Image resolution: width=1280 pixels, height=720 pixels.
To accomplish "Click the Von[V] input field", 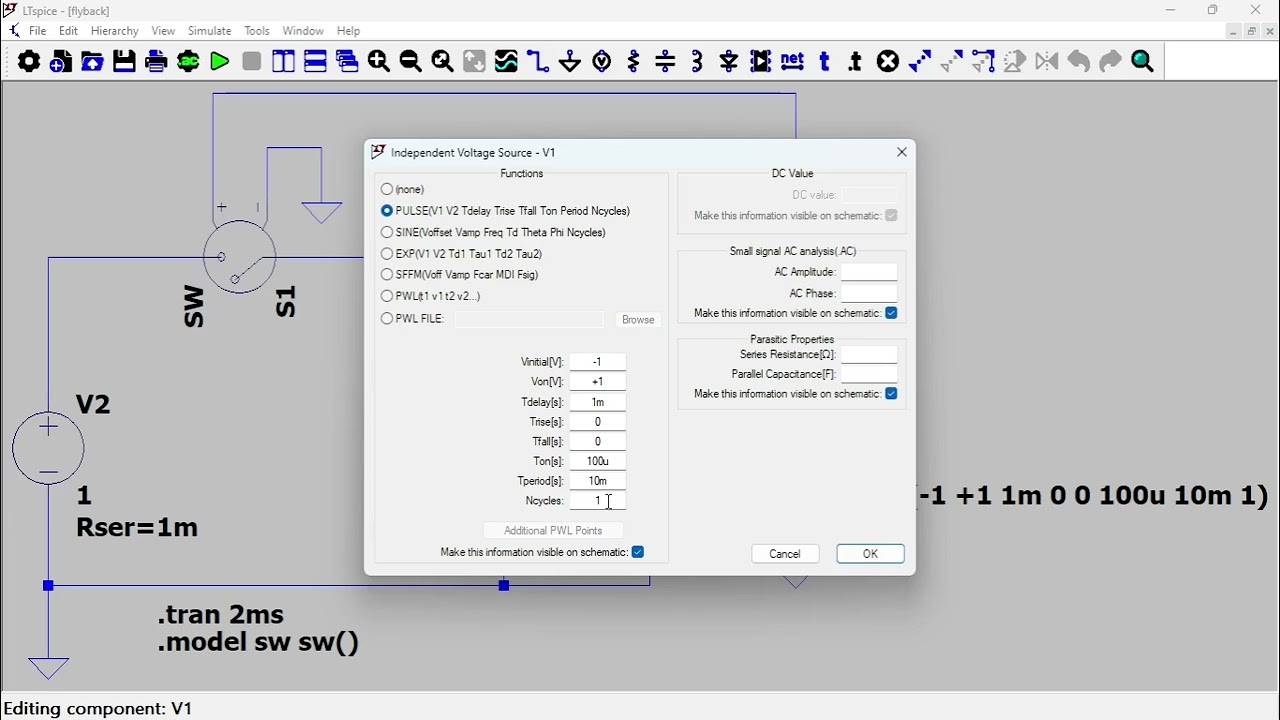I will [x=598, y=382].
